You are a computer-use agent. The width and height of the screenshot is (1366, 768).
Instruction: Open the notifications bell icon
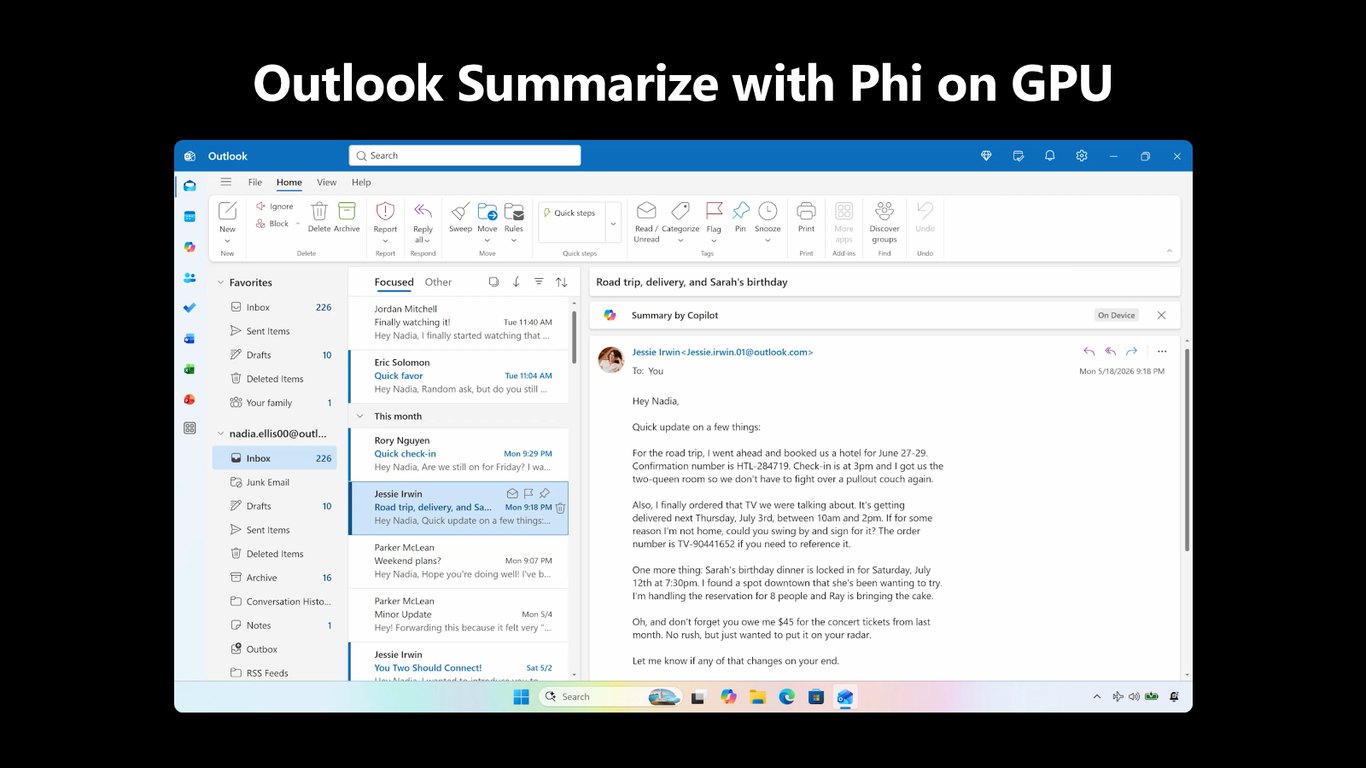point(1050,156)
